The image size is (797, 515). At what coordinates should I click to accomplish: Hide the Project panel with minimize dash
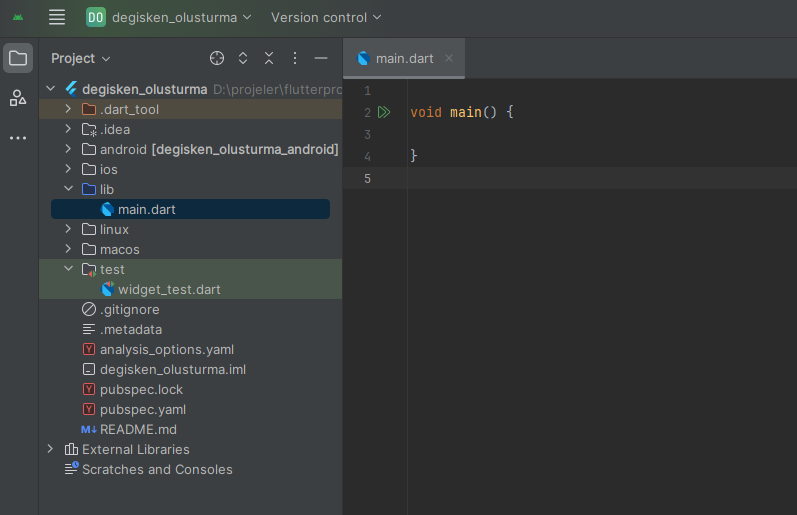(x=321, y=58)
